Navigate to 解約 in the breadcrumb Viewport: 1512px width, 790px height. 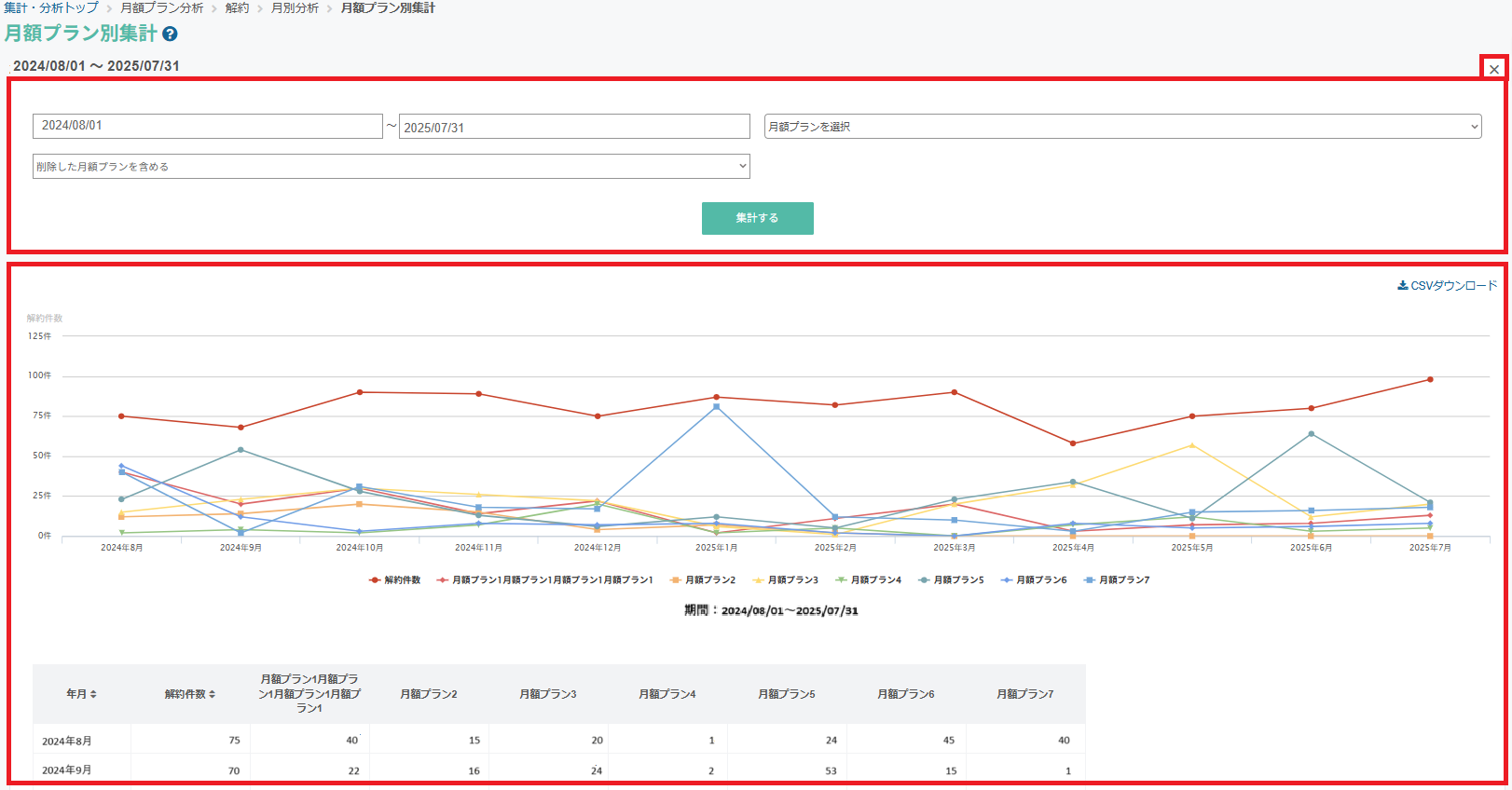[x=238, y=7]
